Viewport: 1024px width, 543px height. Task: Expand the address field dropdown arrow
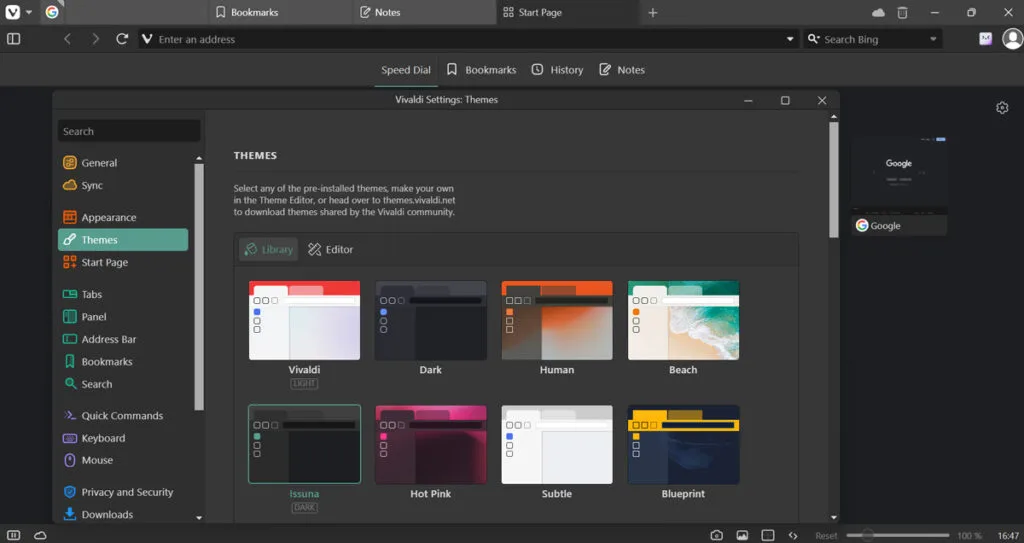click(x=790, y=39)
